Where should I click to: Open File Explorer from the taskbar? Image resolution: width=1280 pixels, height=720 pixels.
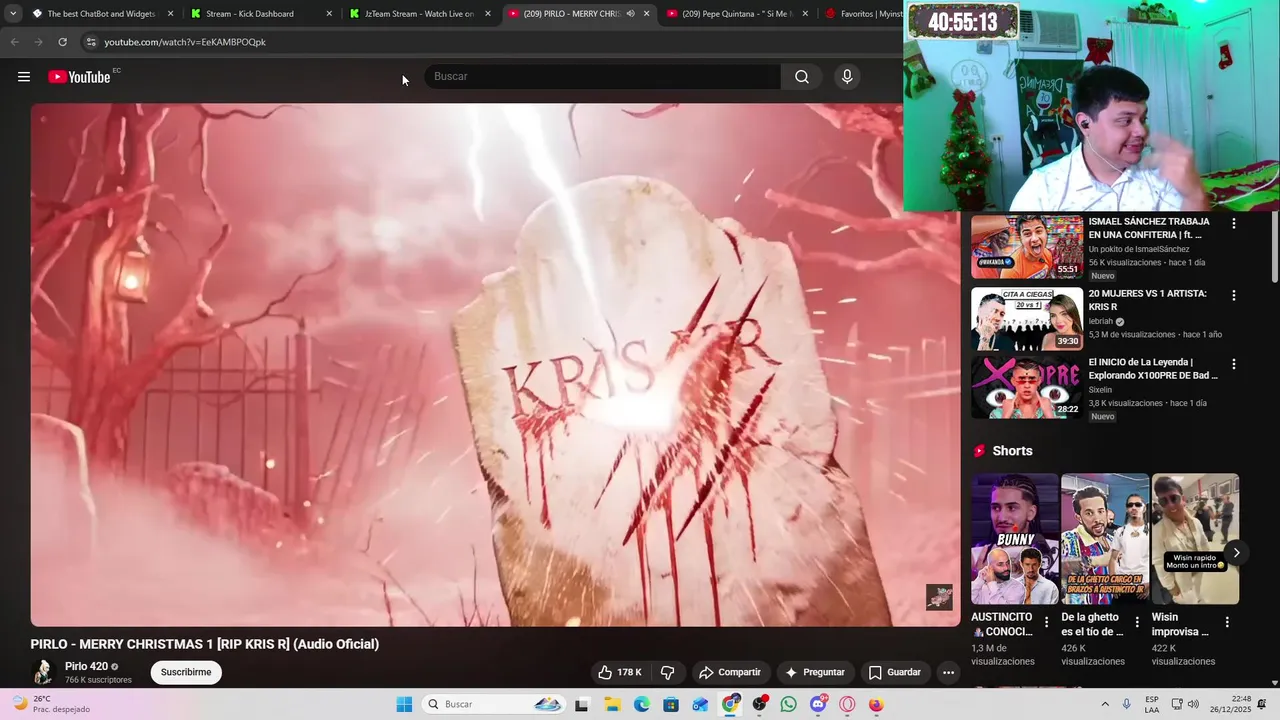[612, 704]
